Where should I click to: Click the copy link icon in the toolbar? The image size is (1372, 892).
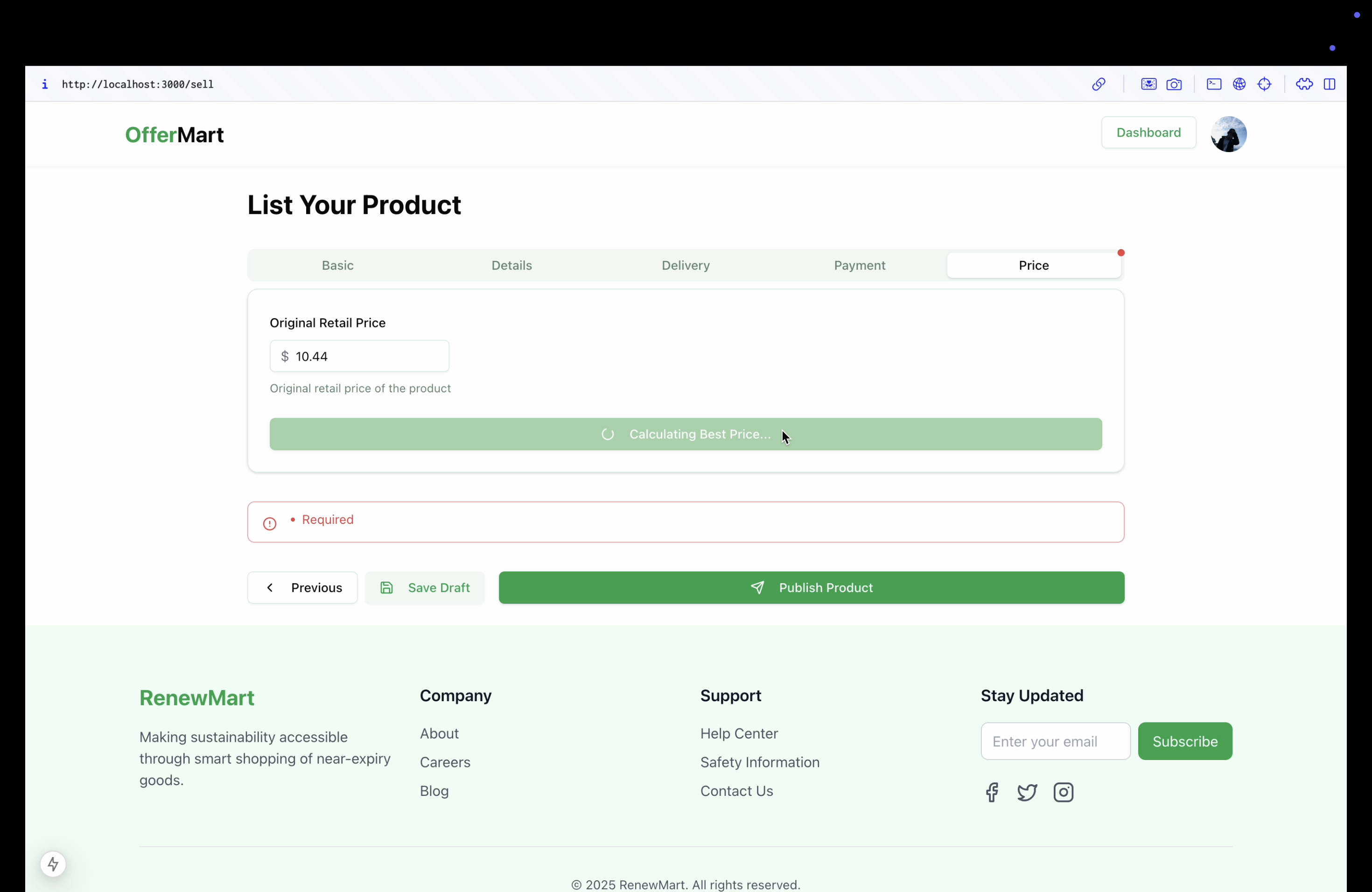coord(1098,84)
